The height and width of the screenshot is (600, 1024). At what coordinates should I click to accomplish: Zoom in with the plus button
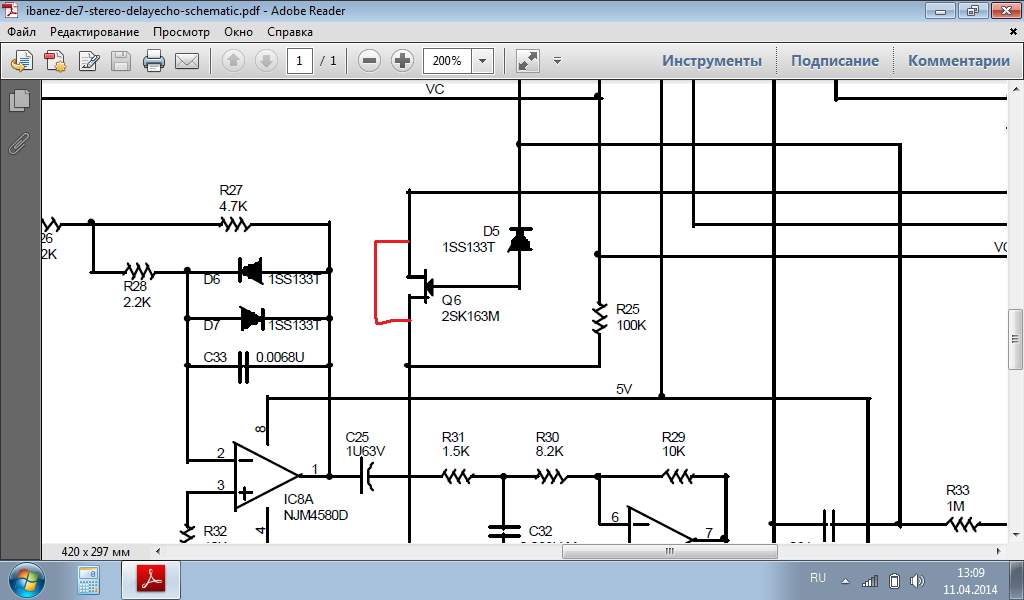(x=402, y=61)
